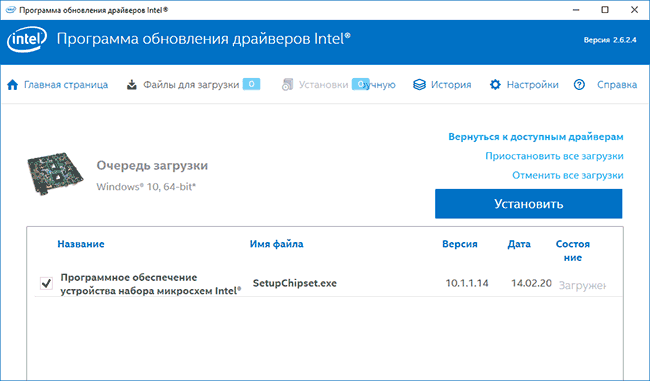650x381 pixels.
Task: Click the Intel logo in the header
Action: point(27,40)
